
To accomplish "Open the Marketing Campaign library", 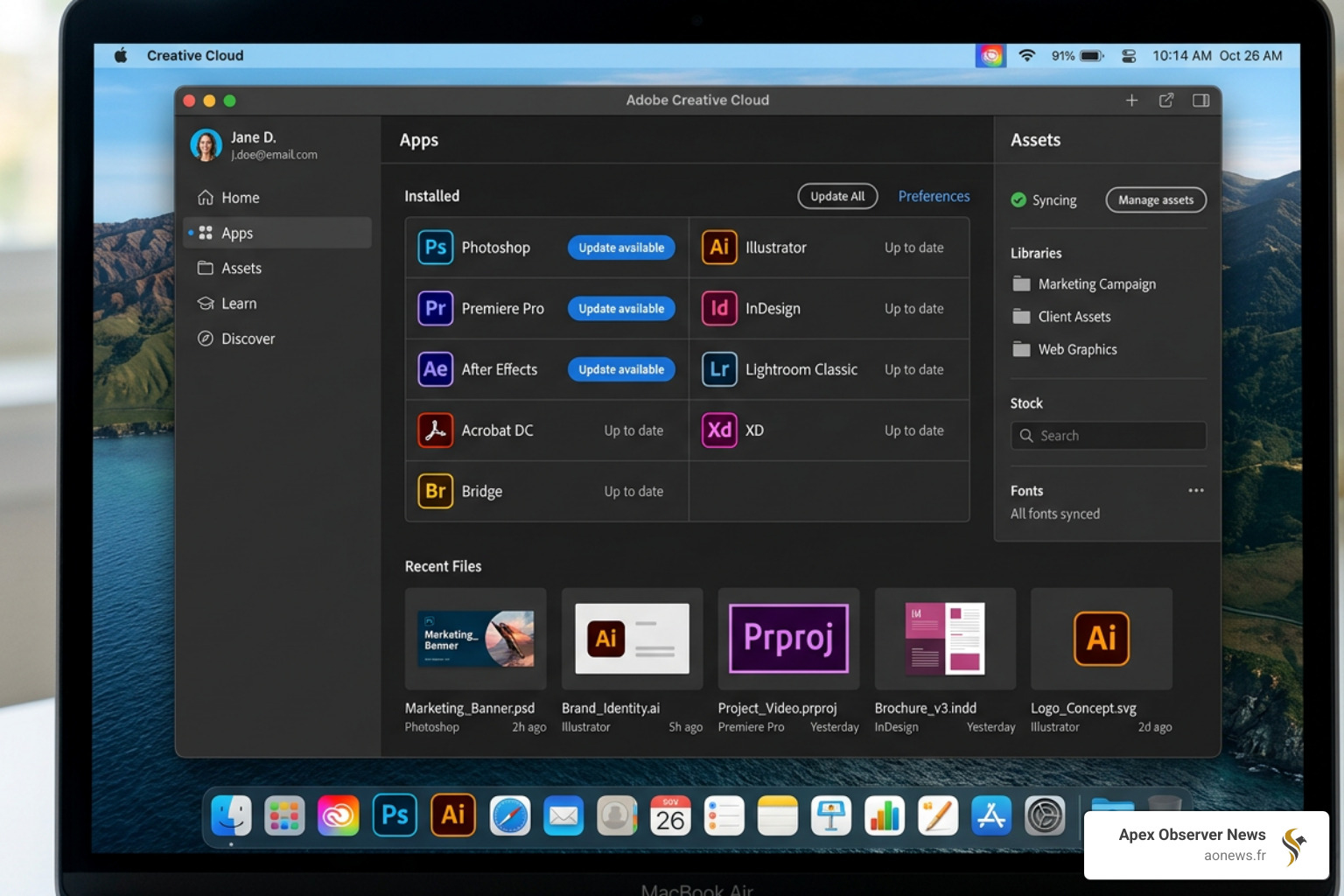I will pos(1096,283).
